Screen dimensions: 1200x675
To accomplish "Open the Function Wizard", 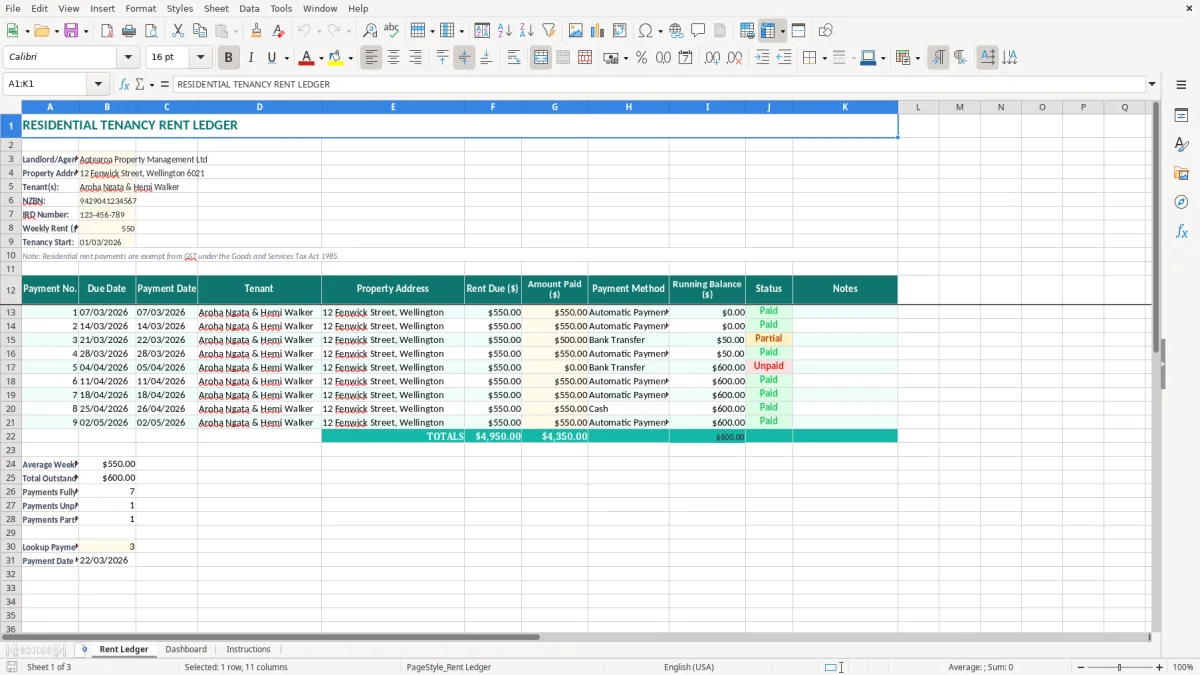I will (x=125, y=85).
